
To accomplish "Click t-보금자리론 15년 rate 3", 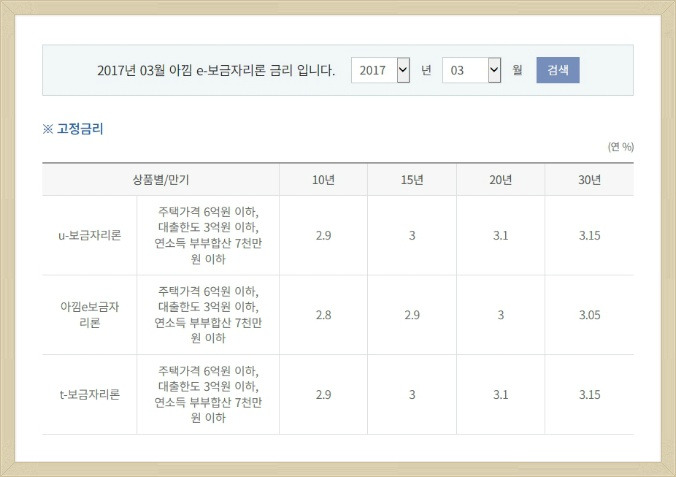I will pos(412,395).
